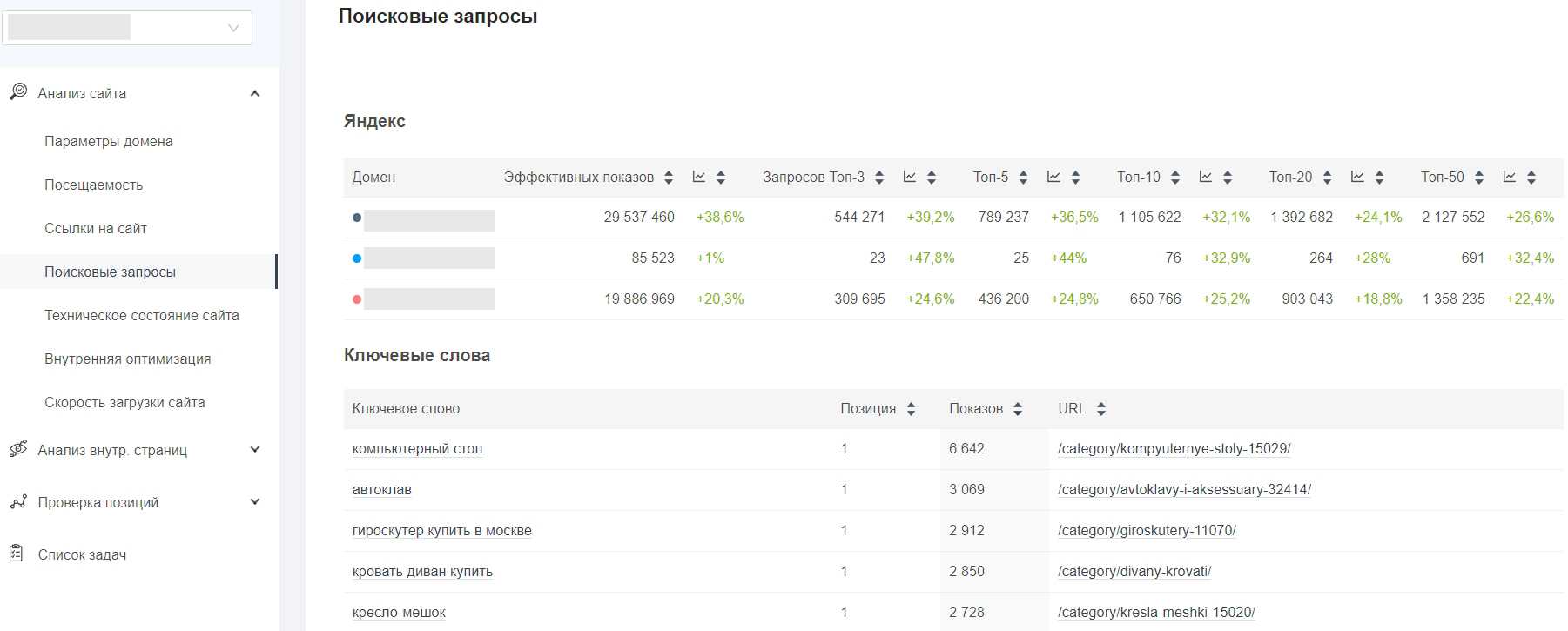Open the компьютерный стол keyword link

417,449
